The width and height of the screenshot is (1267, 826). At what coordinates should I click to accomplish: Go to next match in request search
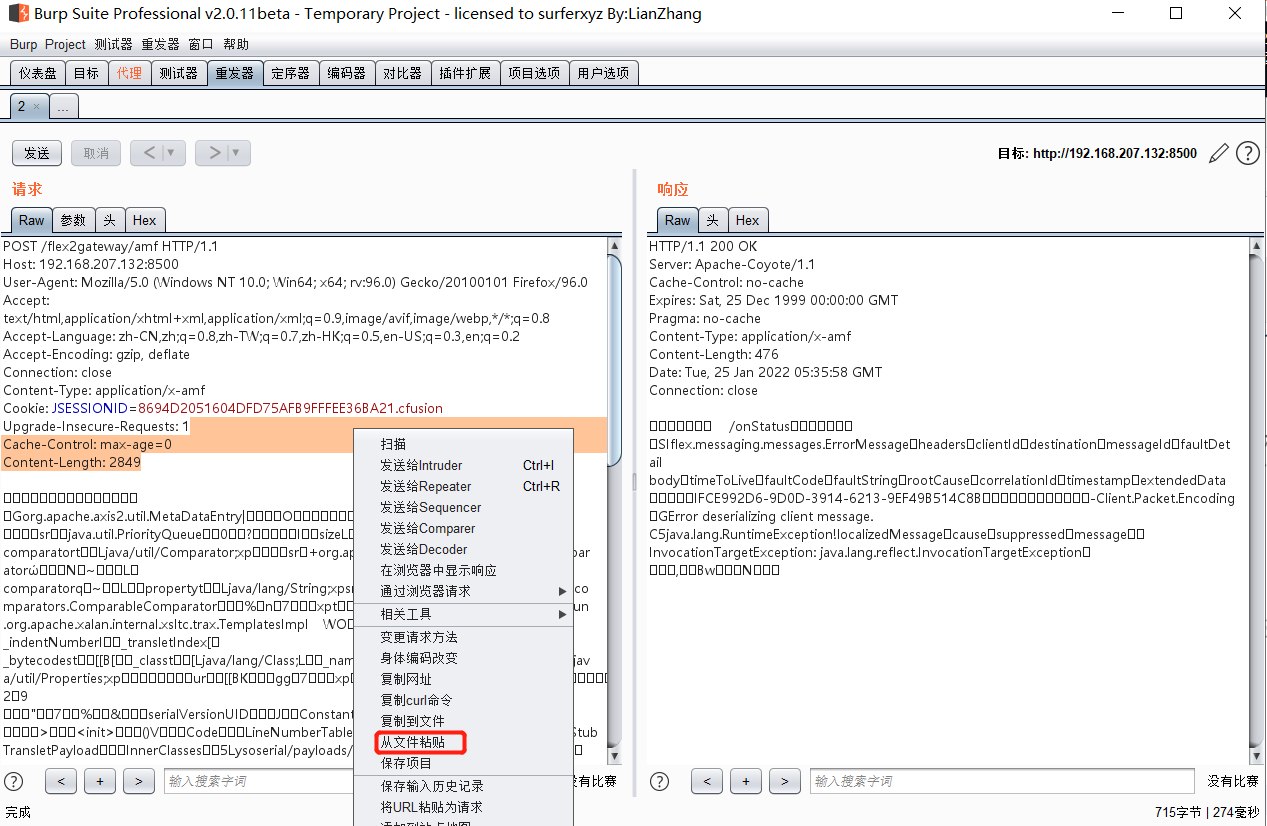click(139, 781)
